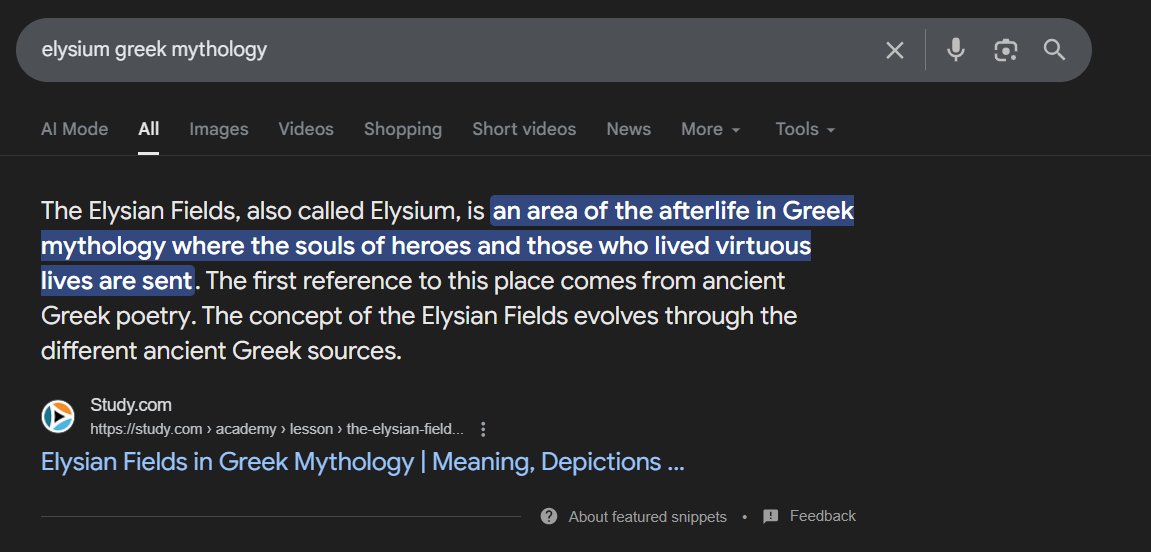Click the About featured snippets link
This screenshot has width=1151, height=552.
coord(647,517)
